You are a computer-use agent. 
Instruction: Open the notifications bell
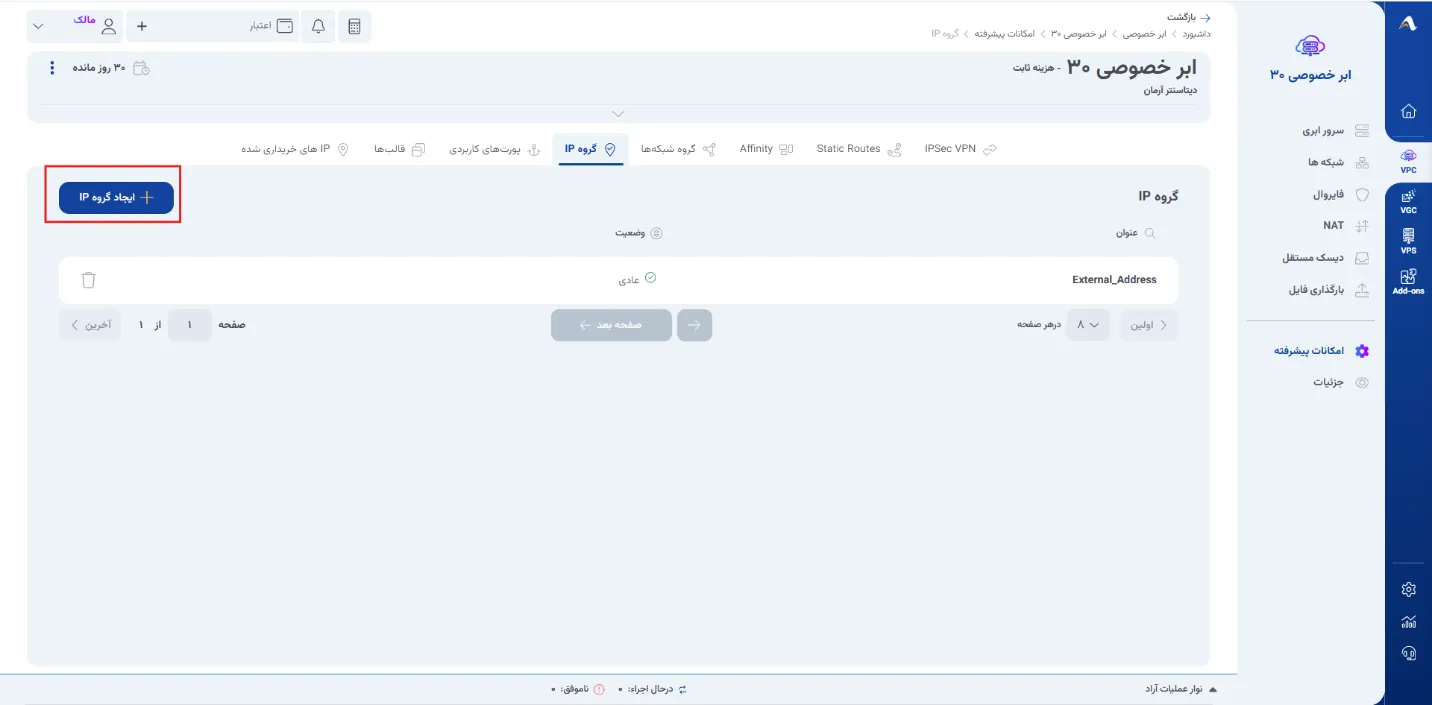[318, 26]
